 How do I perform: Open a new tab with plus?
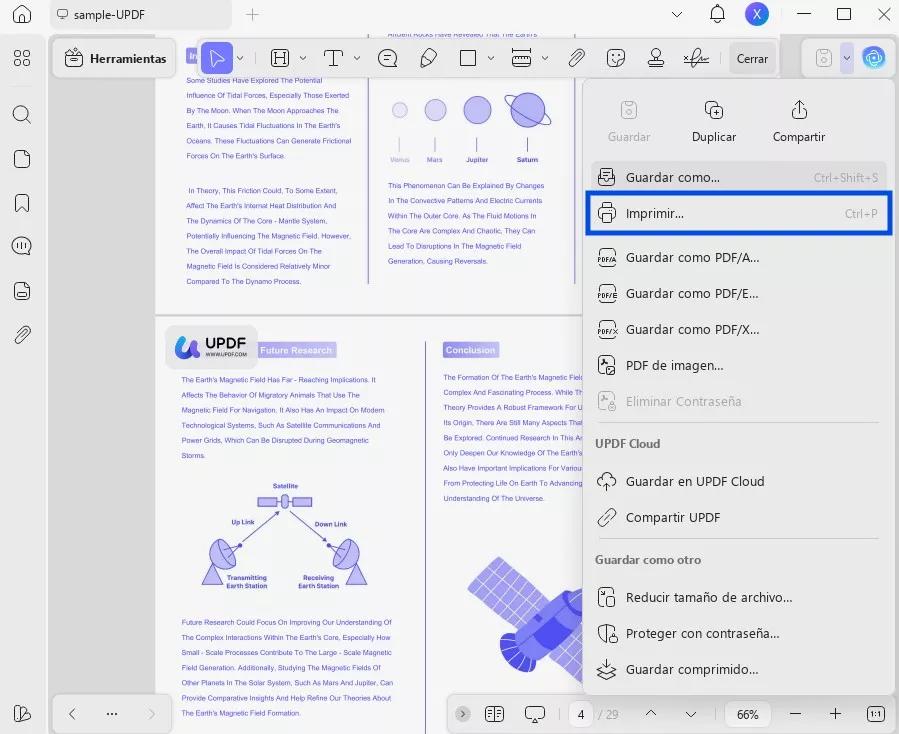click(252, 14)
